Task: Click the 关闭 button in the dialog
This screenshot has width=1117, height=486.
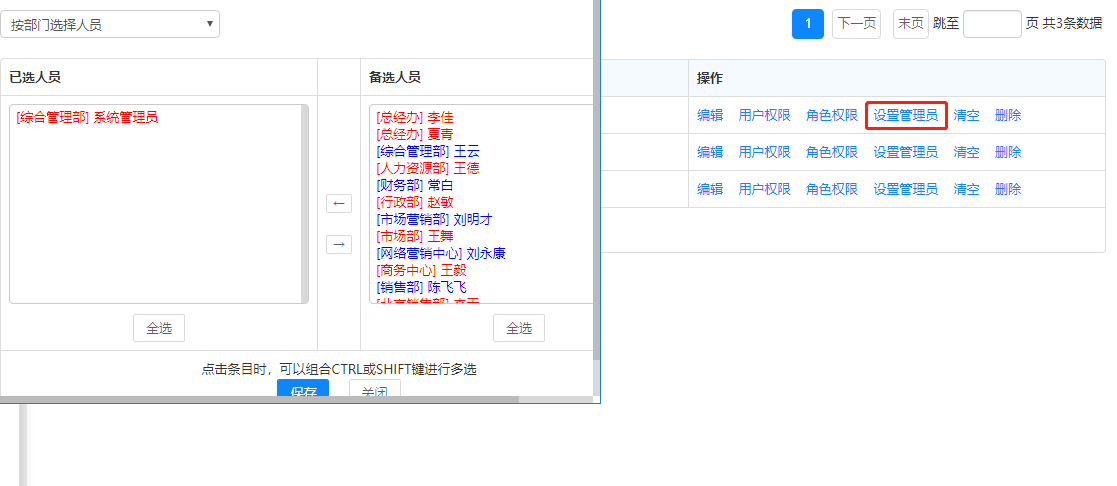Action: point(375,391)
